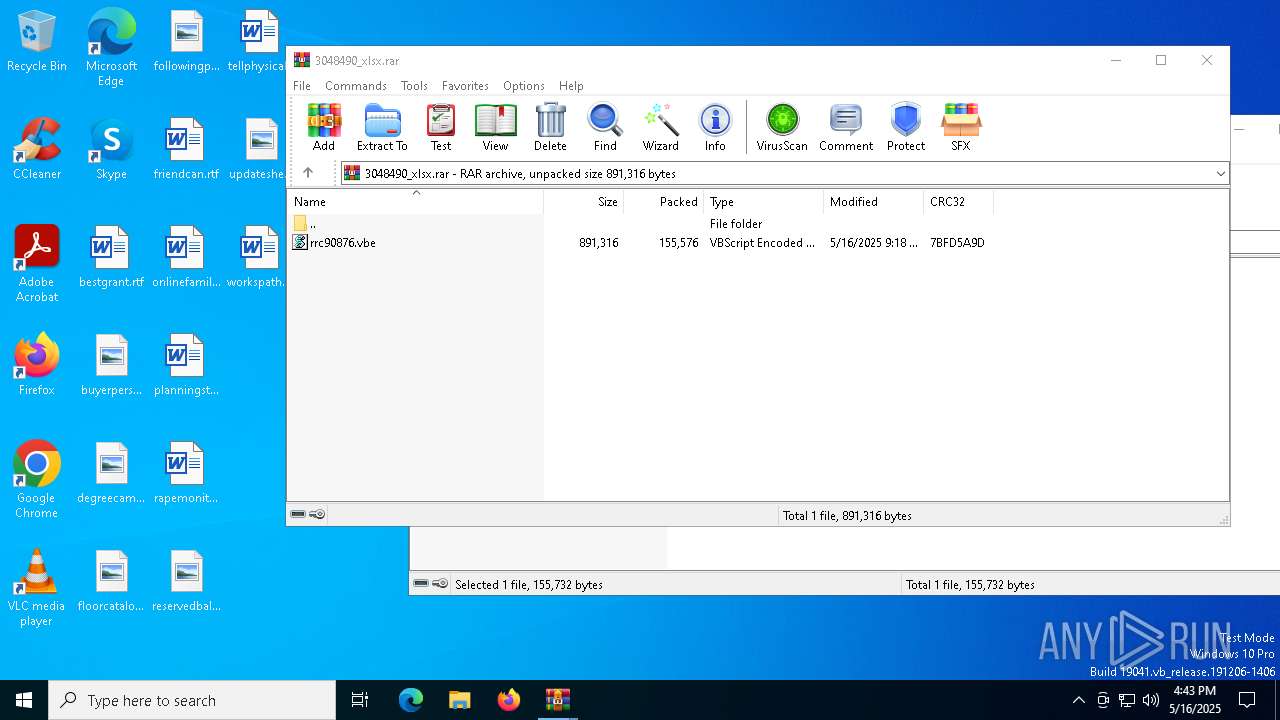
Task: Launch the Wizard tool
Action: coord(660,127)
